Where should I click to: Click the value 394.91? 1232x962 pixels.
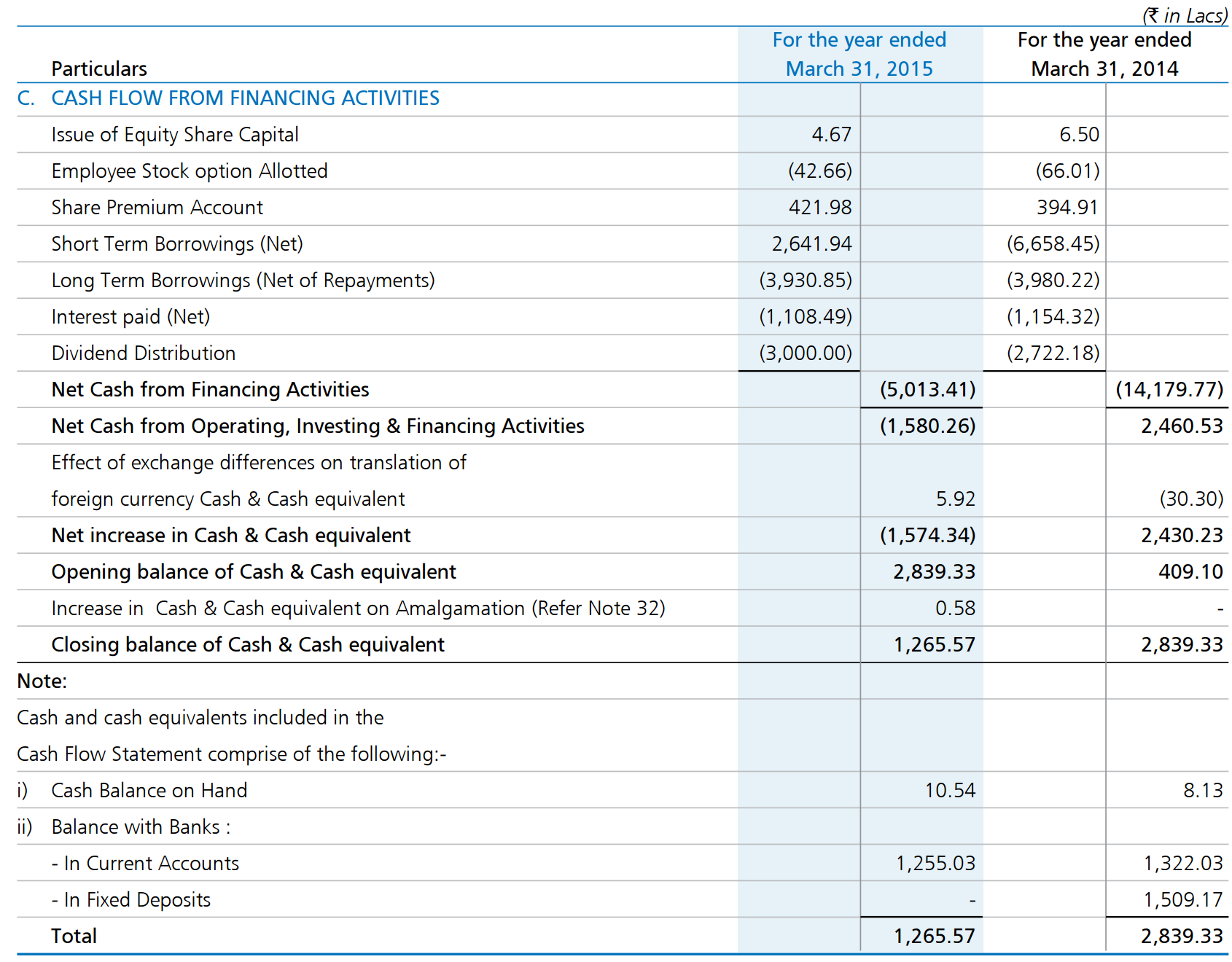click(x=1067, y=207)
